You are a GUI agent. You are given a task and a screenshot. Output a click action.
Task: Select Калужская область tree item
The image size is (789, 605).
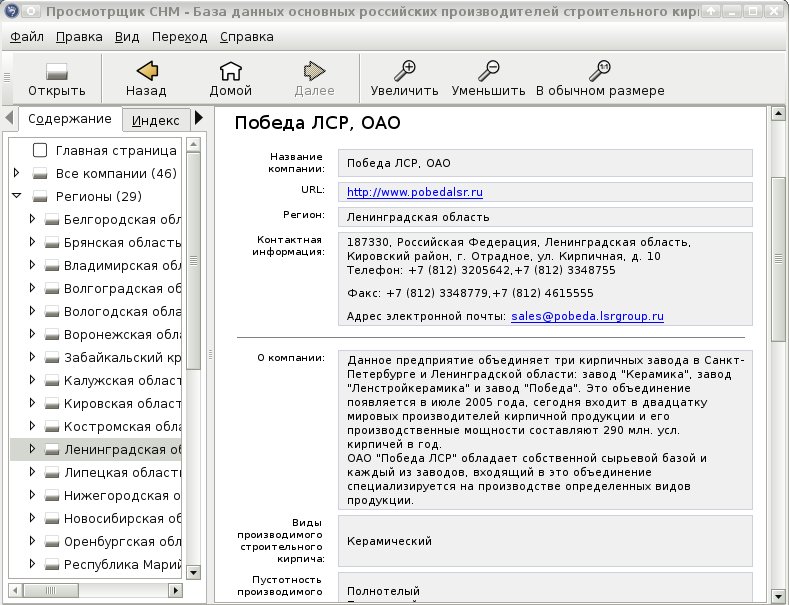click(122, 381)
